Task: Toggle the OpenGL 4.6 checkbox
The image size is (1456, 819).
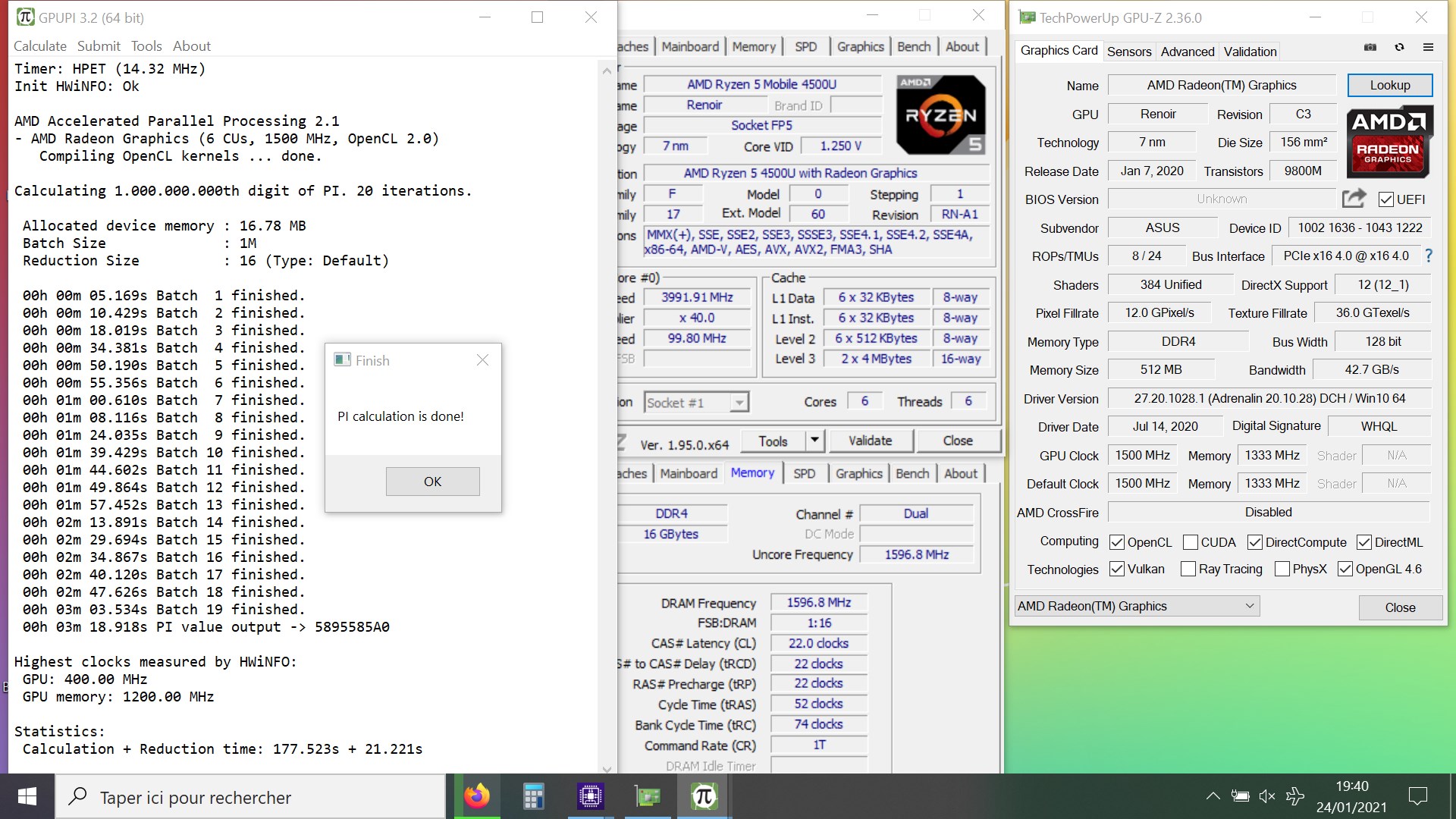Action: pos(1345,569)
